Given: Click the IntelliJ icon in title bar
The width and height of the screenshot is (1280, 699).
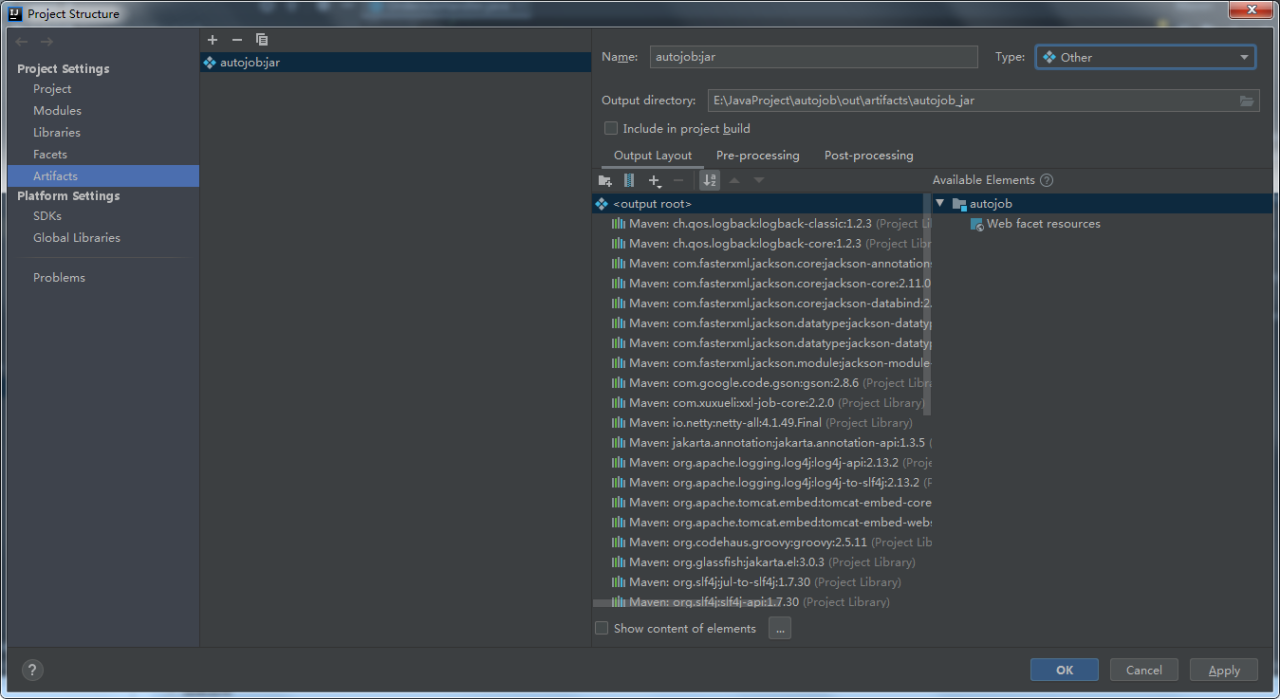Looking at the screenshot, I should pyautogui.click(x=16, y=14).
